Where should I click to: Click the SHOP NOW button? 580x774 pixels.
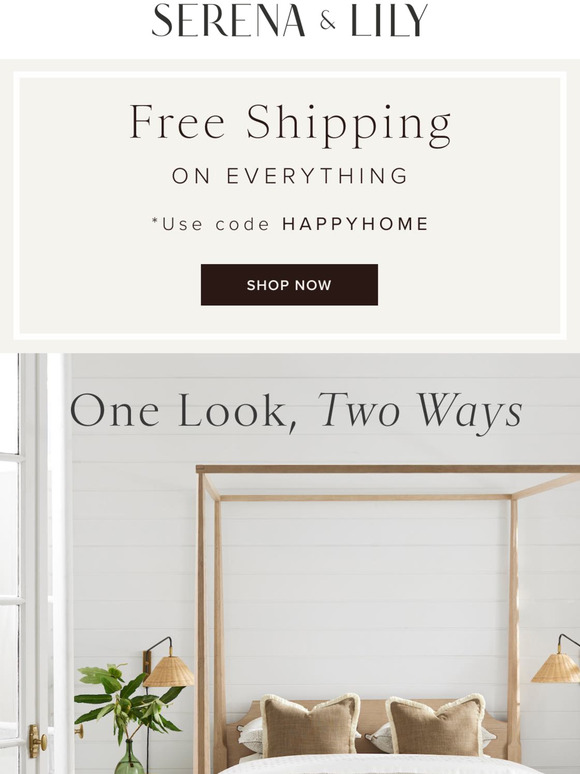[289, 285]
